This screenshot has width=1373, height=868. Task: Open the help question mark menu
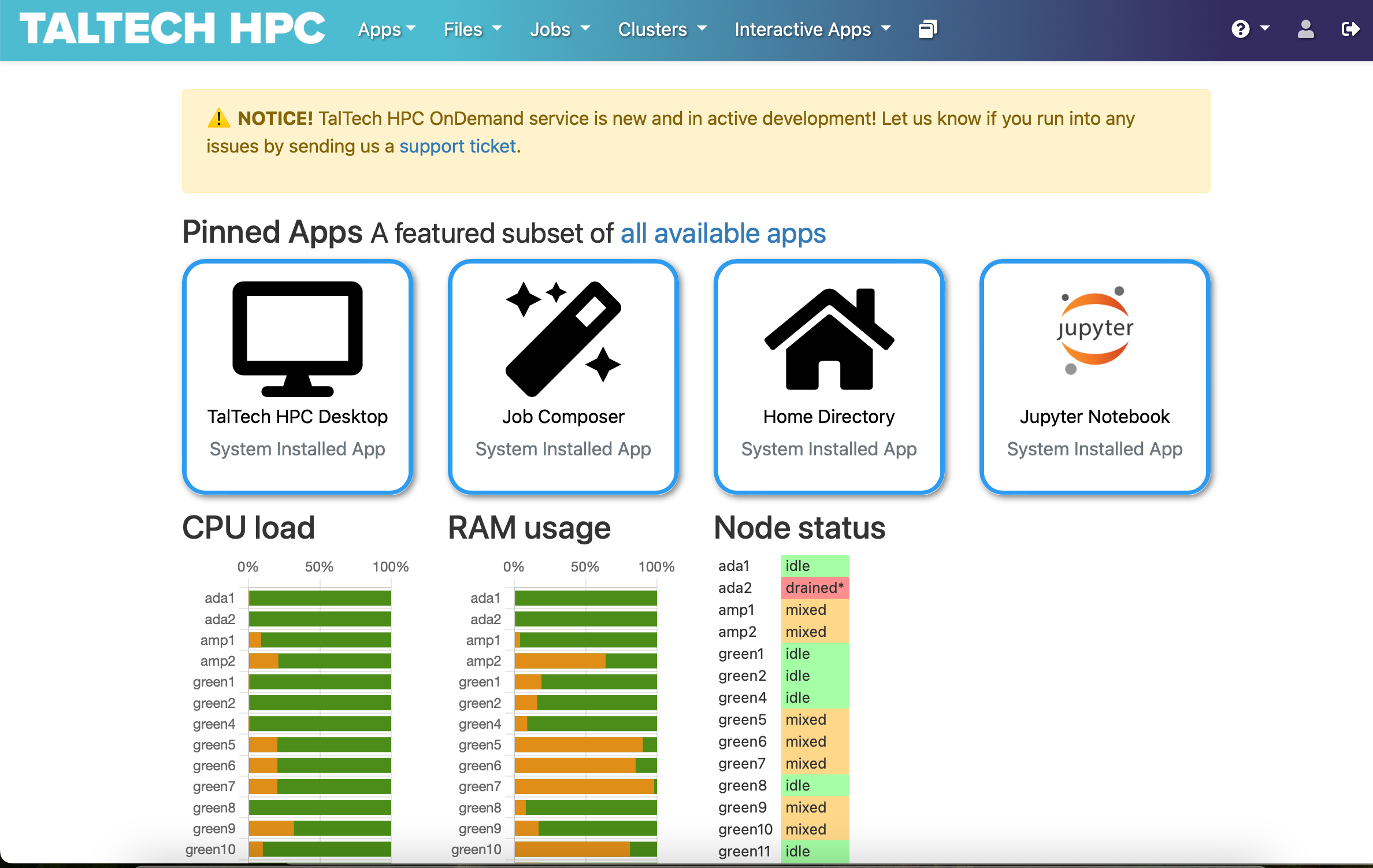tap(1250, 29)
